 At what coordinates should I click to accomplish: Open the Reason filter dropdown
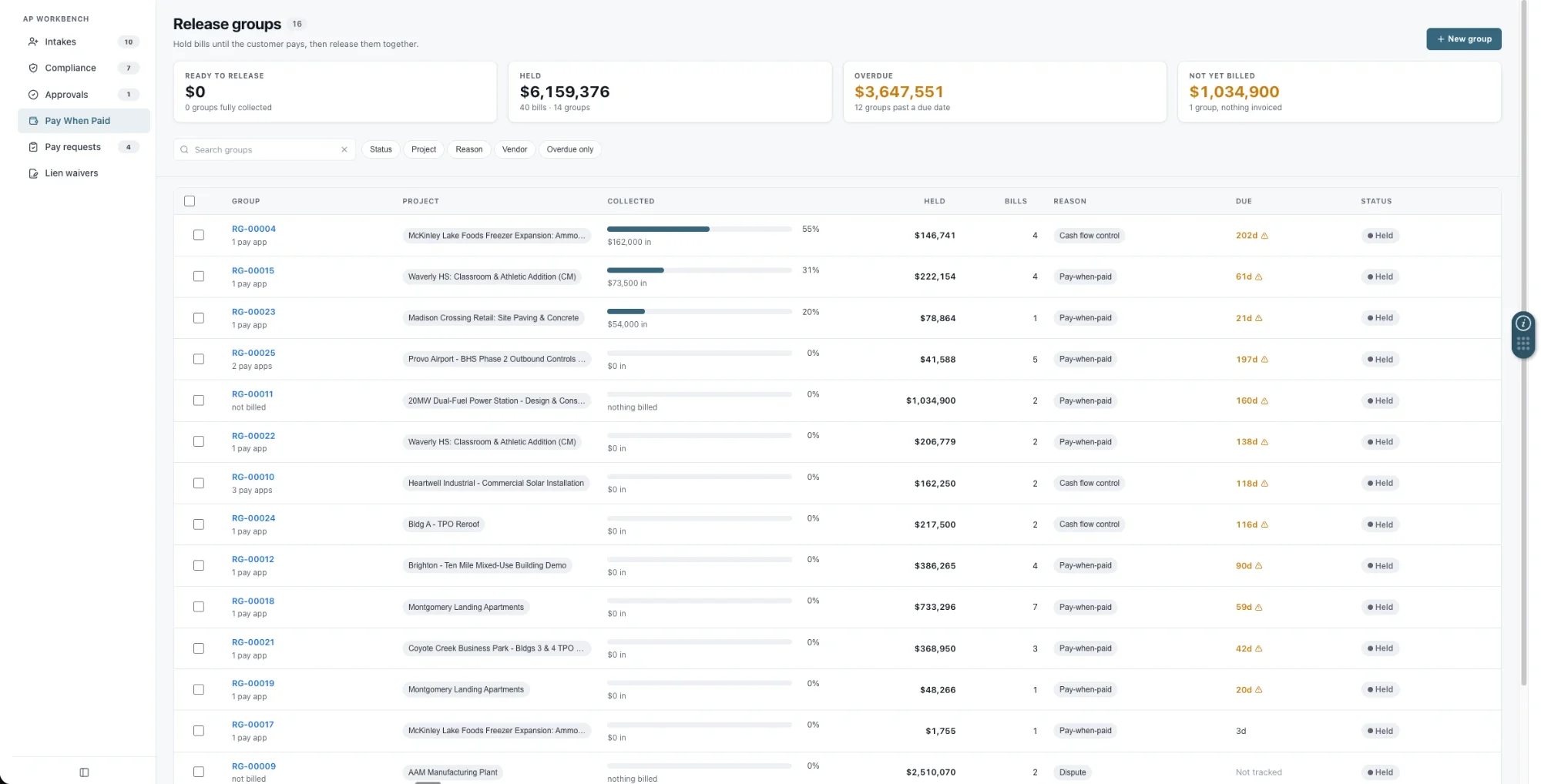pyautogui.click(x=469, y=149)
